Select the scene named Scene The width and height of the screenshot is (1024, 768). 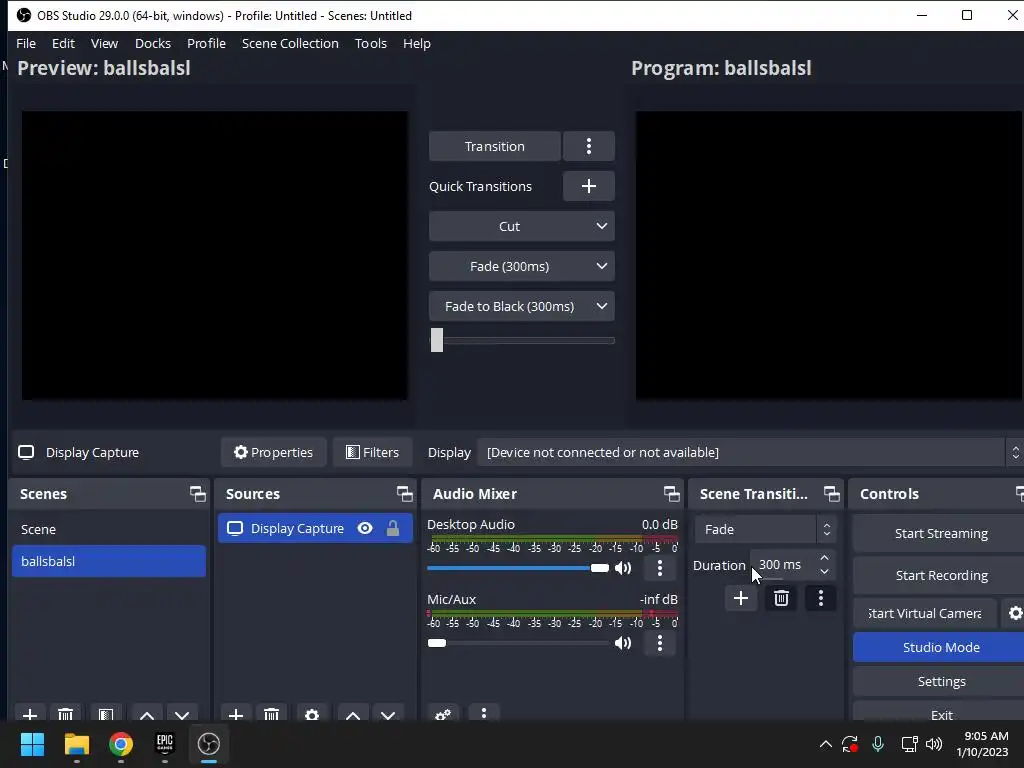(x=108, y=529)
